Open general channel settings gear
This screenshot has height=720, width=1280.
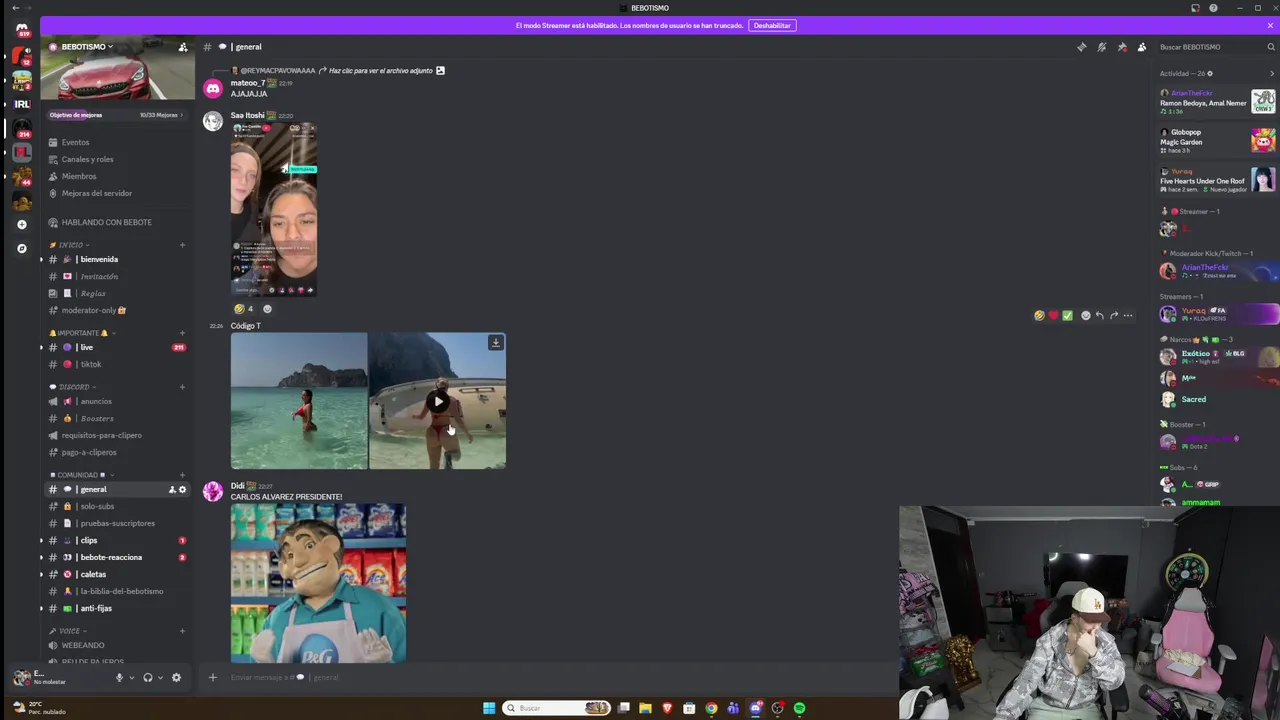tap(182, 490)
